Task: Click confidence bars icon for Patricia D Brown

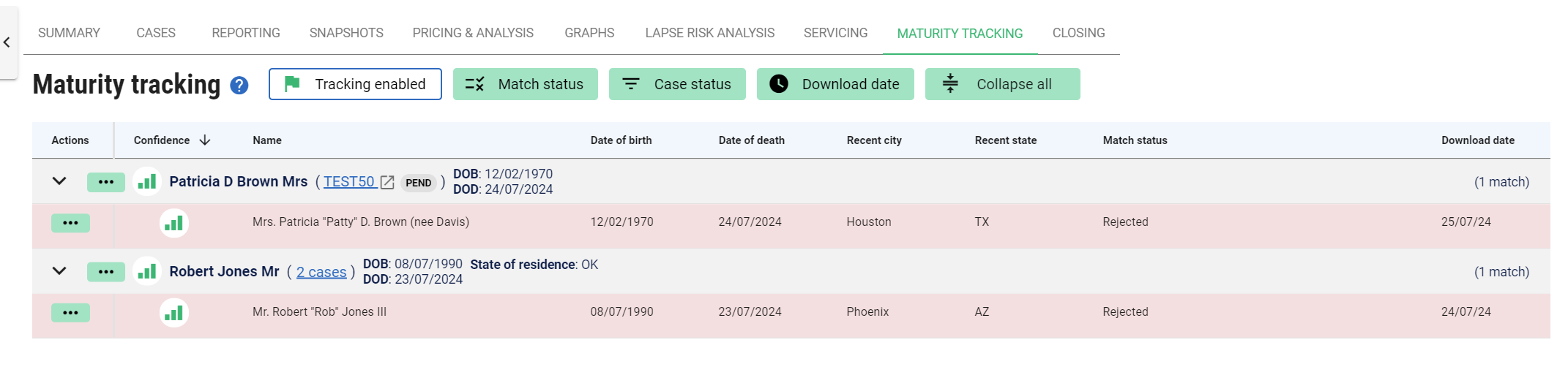Action: [x=147, y=182]
